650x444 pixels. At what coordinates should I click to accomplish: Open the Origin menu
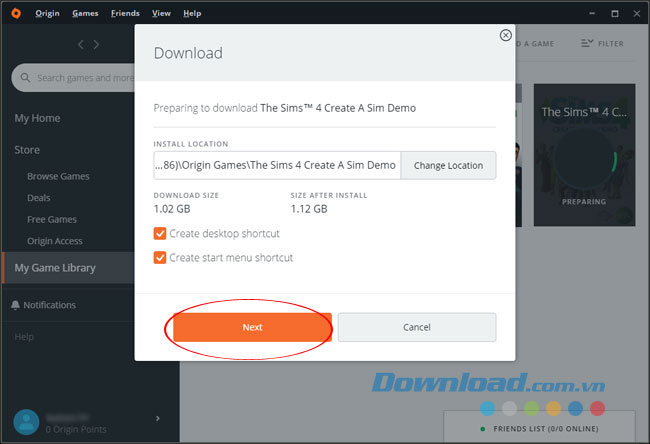click(x=47, y=13)
